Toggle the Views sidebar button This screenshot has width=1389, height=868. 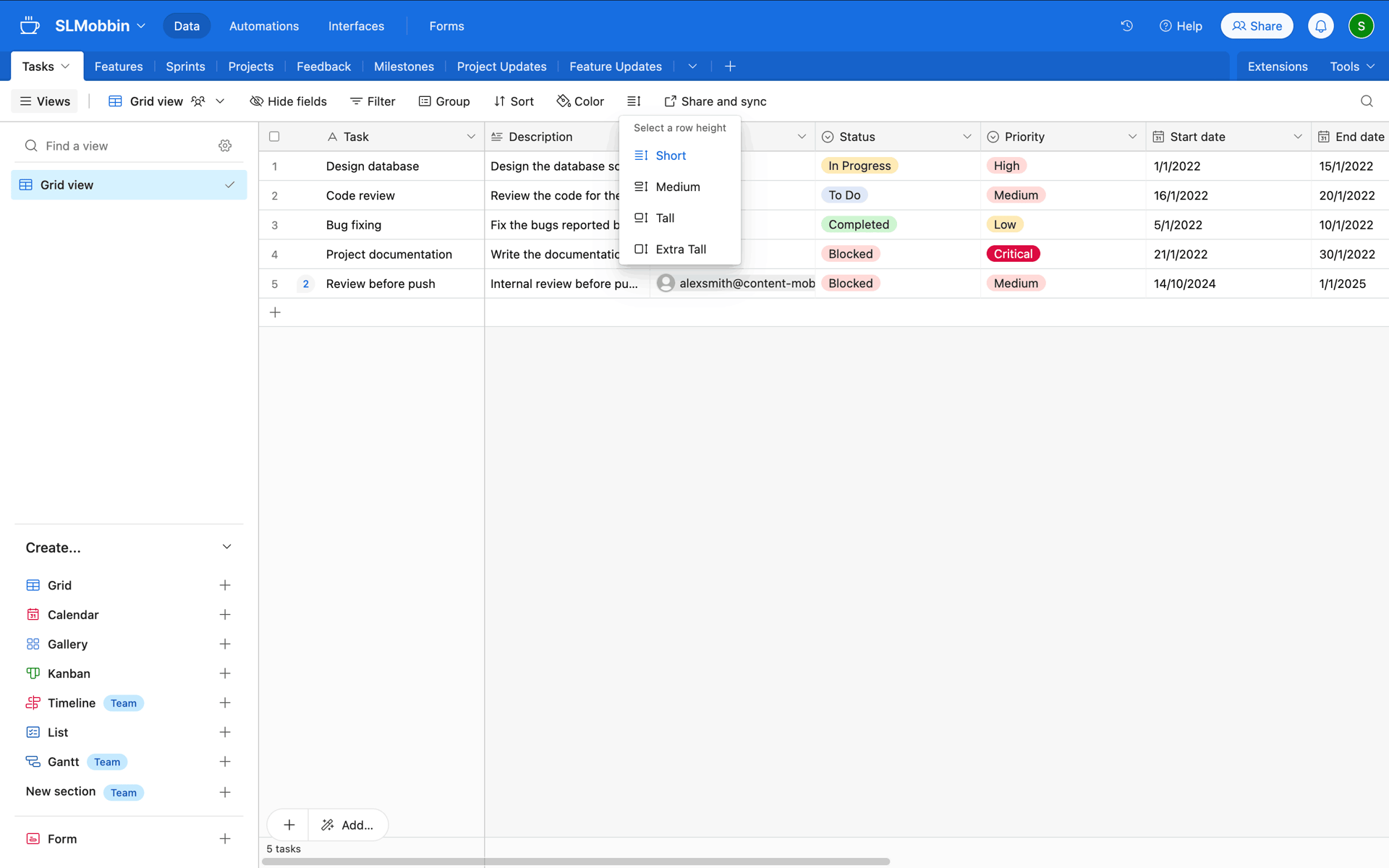(45, 101)
